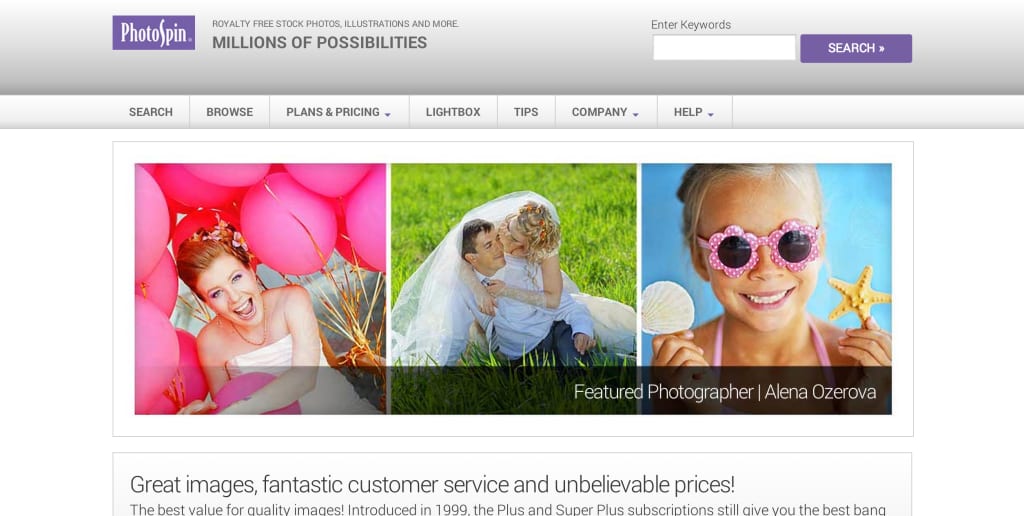The width and height of the screenshot is (1024, 516).
Task: Go to the BROWSE page
Action: [x=230, y=112]
